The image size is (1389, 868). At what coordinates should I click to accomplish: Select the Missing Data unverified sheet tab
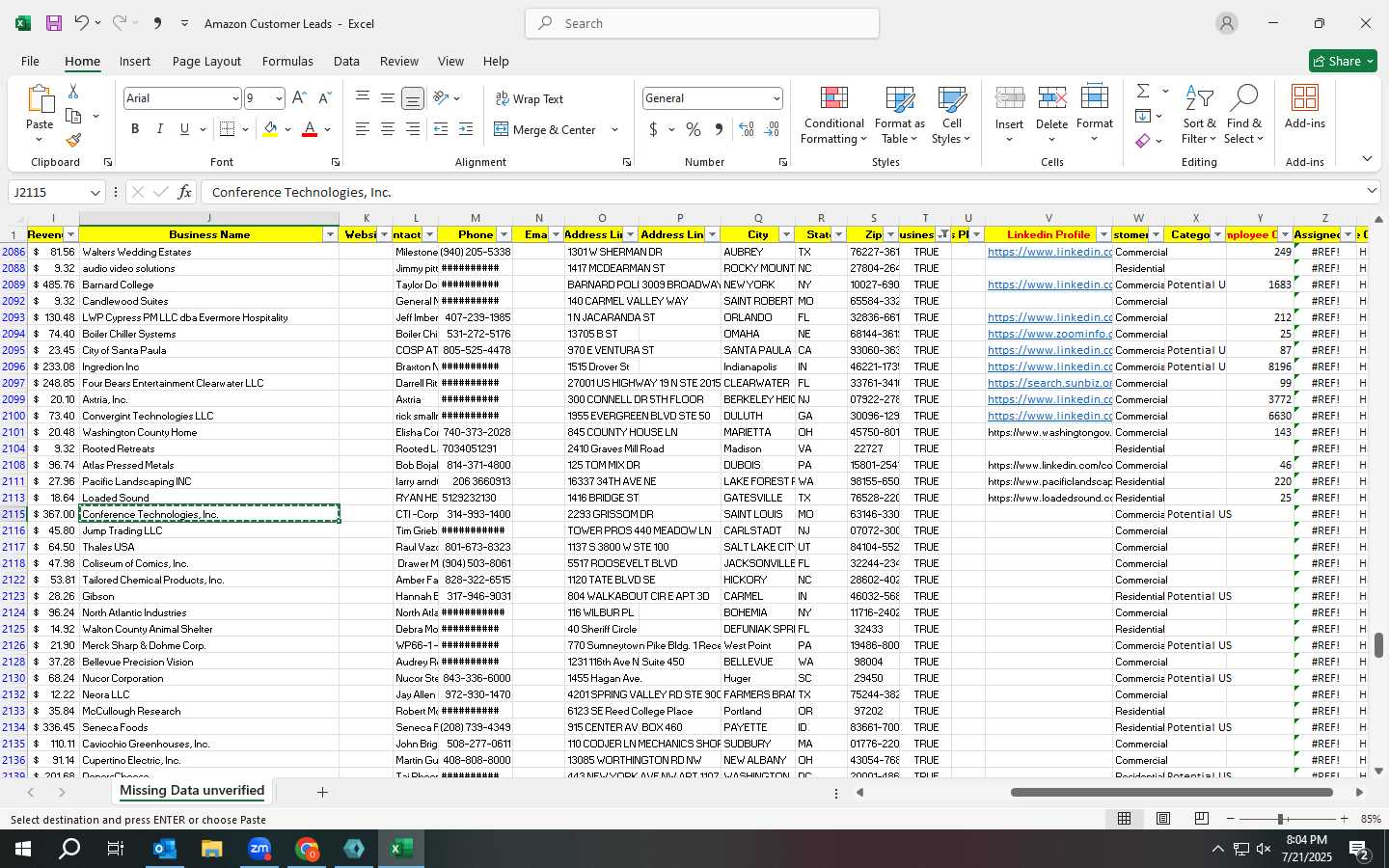192,791
